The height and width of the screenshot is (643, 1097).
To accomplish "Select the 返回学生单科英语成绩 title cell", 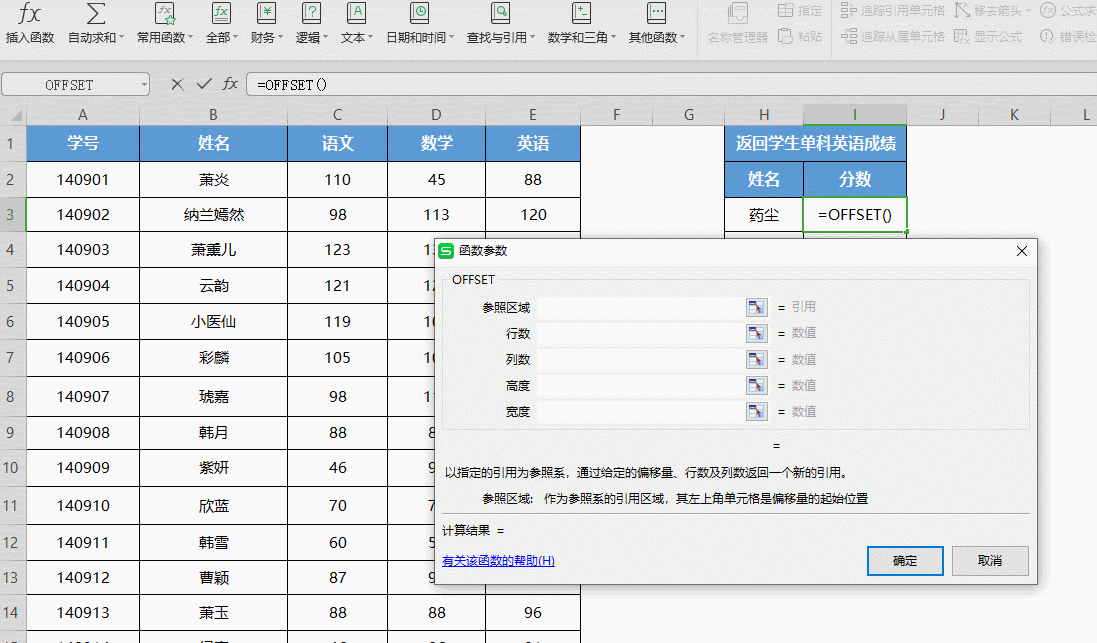I will [x=816, y=143].
